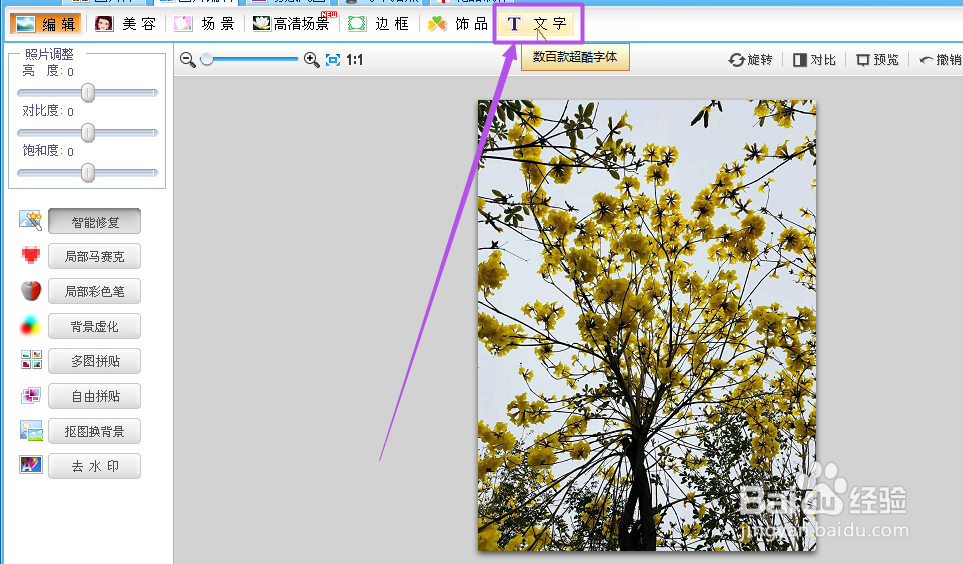Click the free collage icon
This screenshot has width=963, height=564.
pyautogui.click(x=31, y=395)
